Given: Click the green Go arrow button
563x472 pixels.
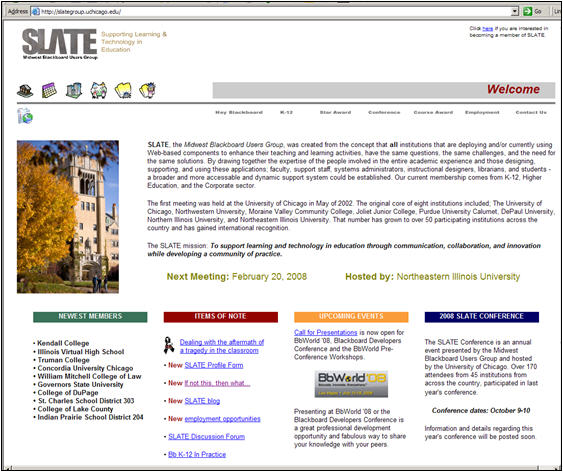Looking at the screenshot, I should point(527,11).
